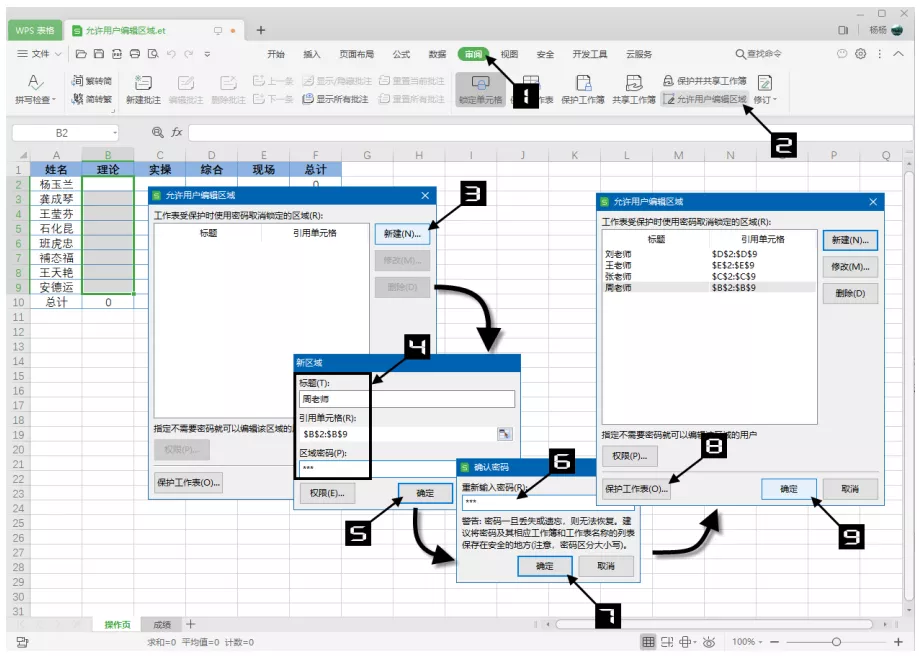Image resolution: width=919 pixels, height=656 pixels.
Task: Switch to the 数据 ribbon tab
Action: 437,54
